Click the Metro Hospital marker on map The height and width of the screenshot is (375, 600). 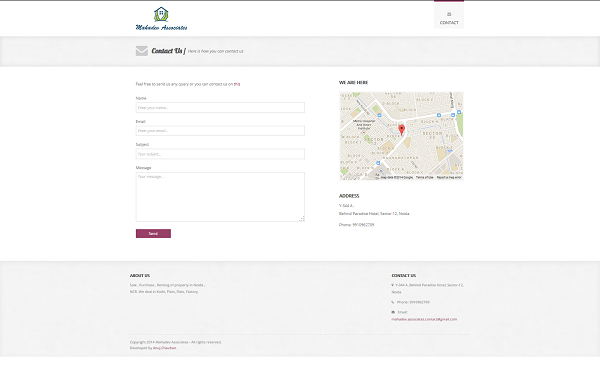pyautogui.click(x=364, y=133)
